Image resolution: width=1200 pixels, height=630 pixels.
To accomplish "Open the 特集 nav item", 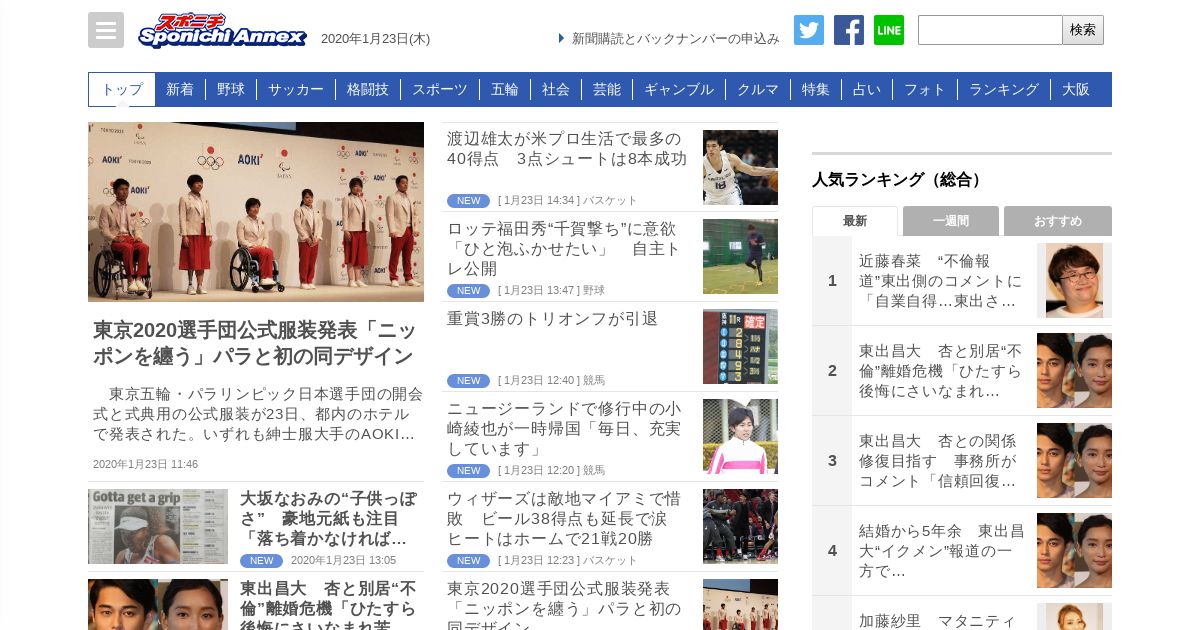I will click(x=816, y=89).
